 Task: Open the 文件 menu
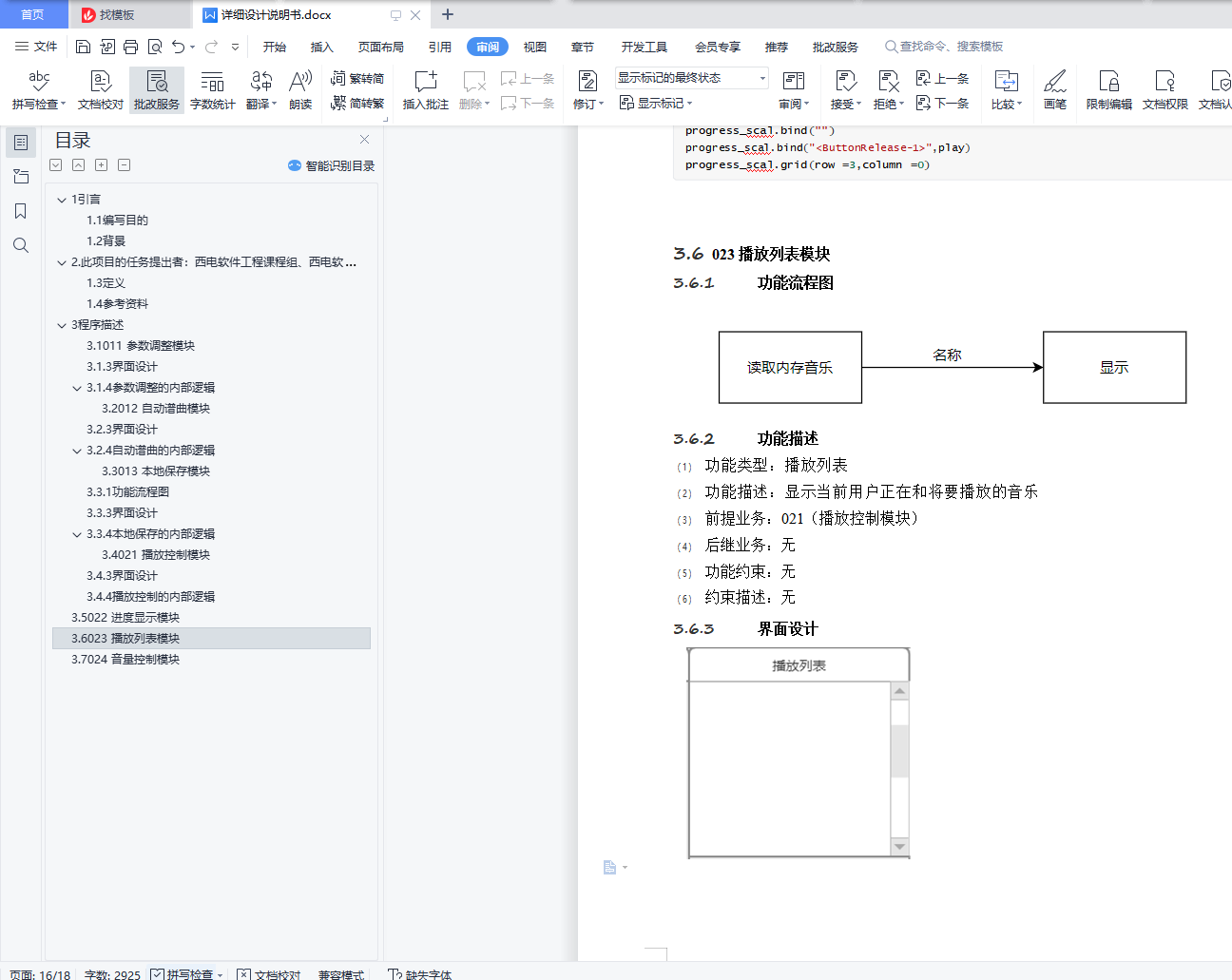tap(36, 47)
